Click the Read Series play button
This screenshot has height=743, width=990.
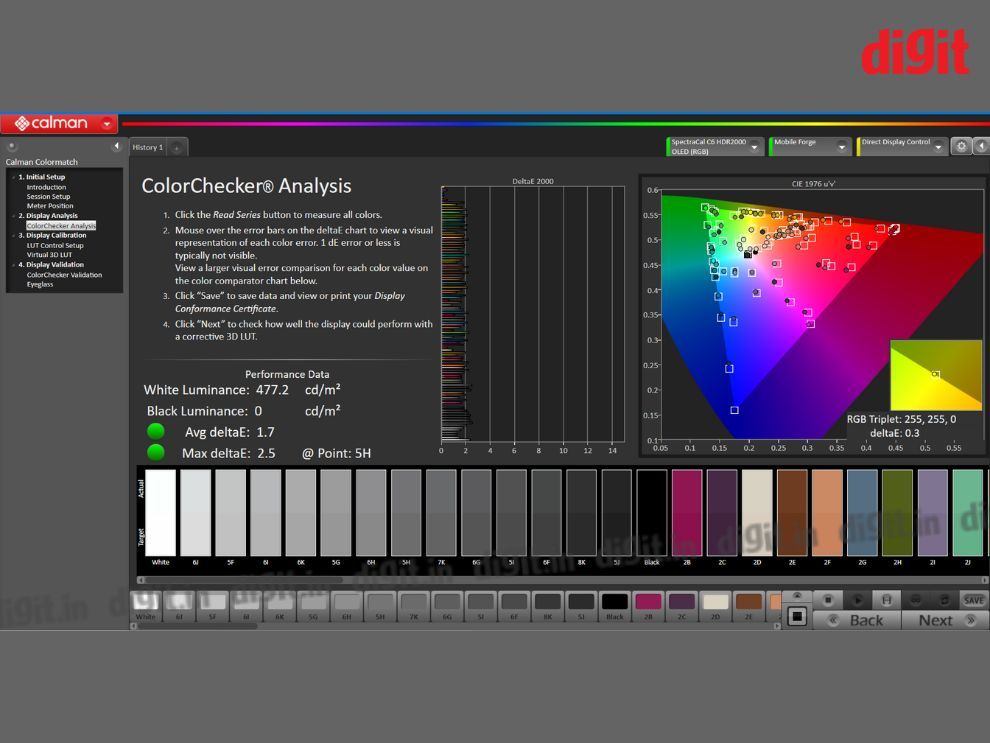[x=857, y=600]
